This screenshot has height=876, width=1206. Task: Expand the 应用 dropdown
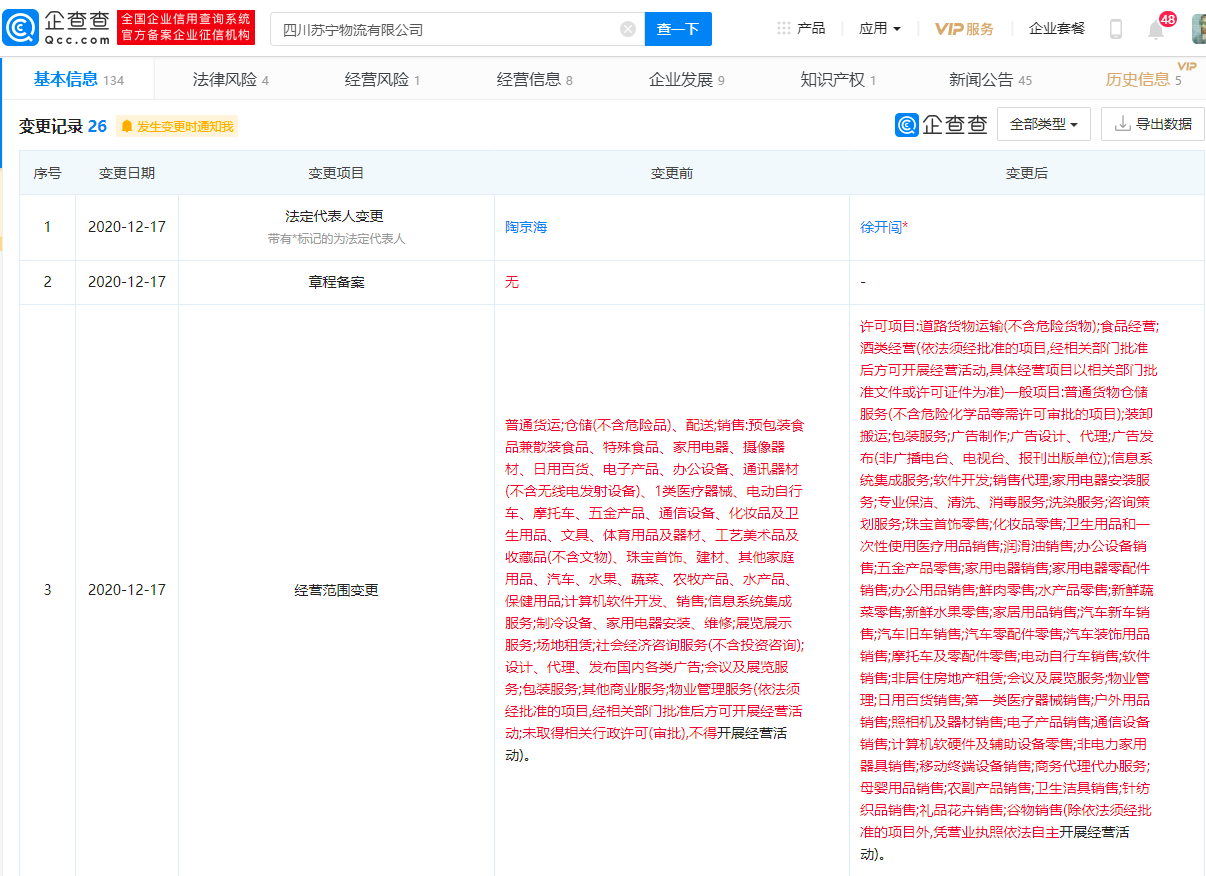(880, 28)
